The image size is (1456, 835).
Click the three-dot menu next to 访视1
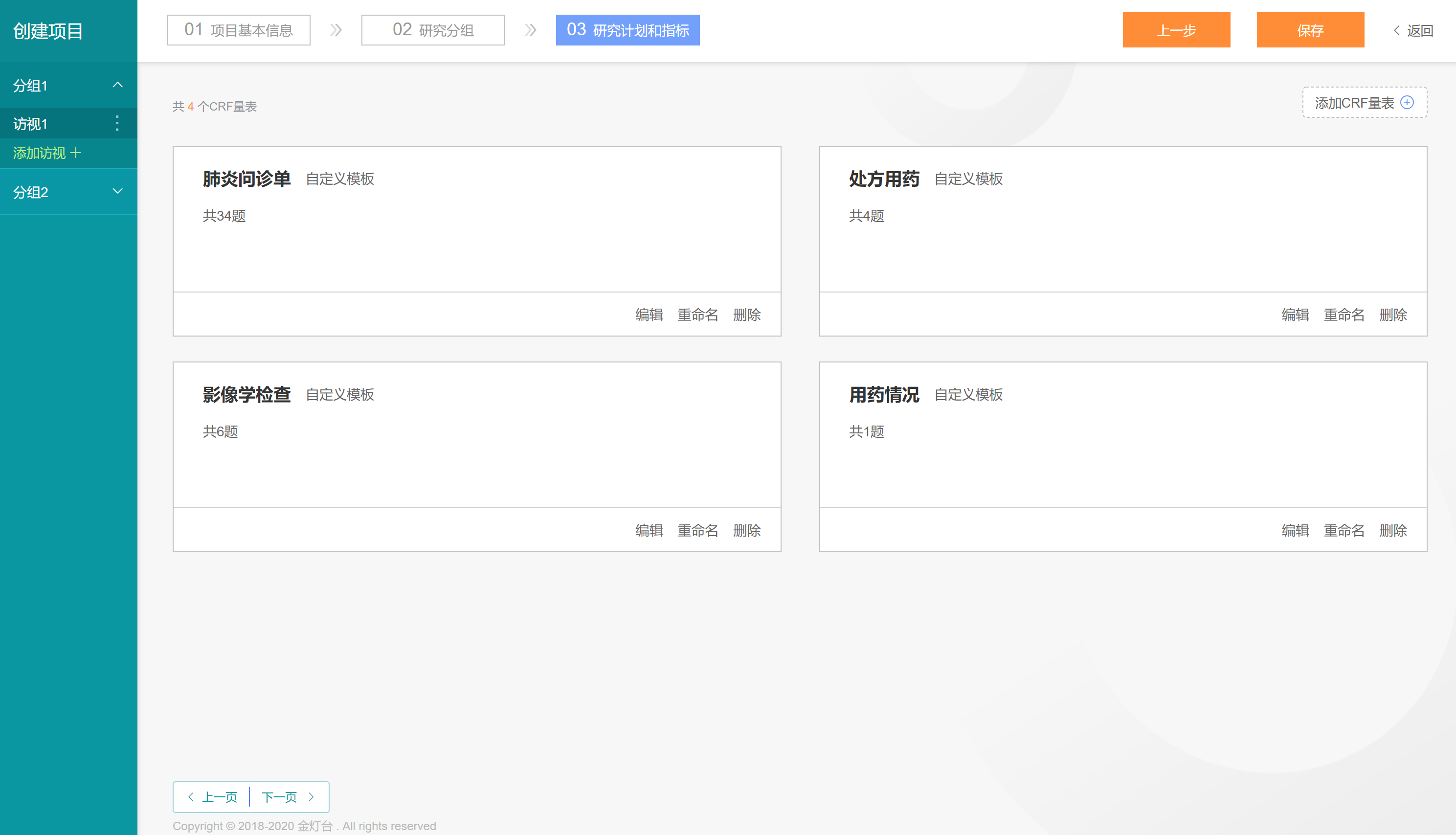[117, 123]
